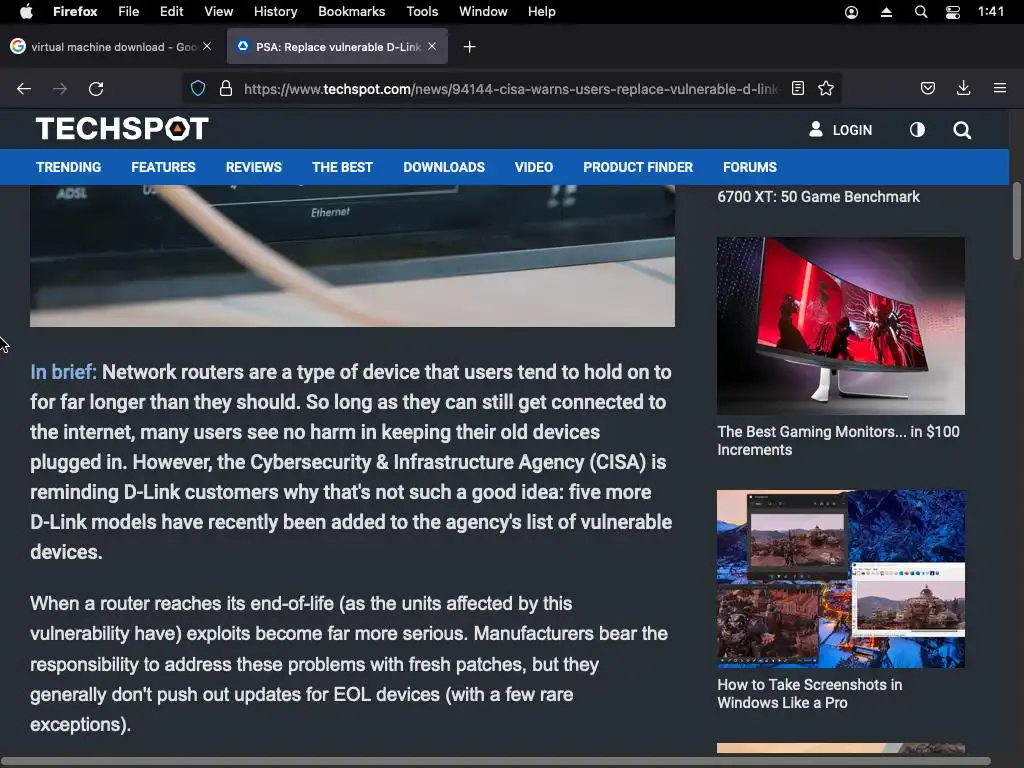Close the virtual machine download tab
The width and height of the screenshot is (1024, 768).
(x=207, y=46)
